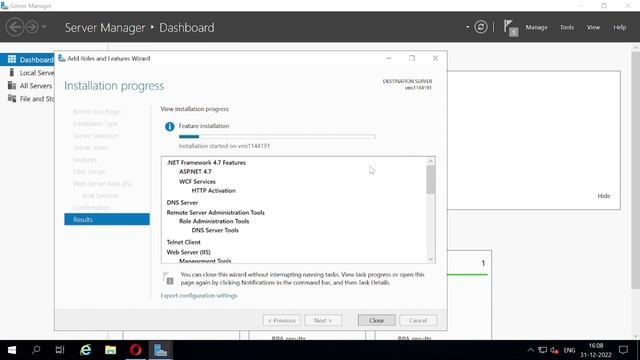Screen dimensions: 640x360
Task: Open the notifications flag icon
Action: 510,28
